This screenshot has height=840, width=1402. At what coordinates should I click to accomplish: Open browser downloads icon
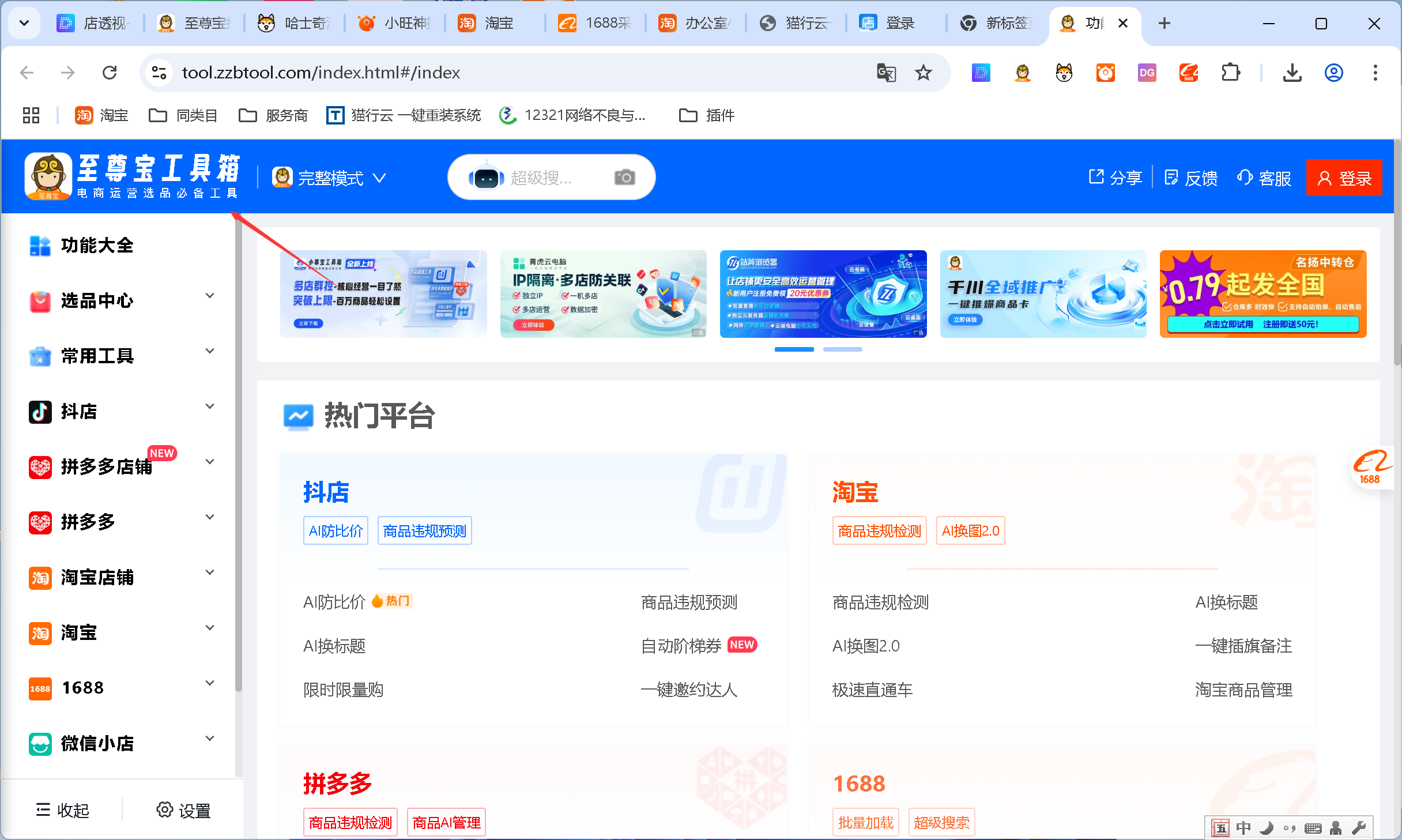click(1292, 73)
